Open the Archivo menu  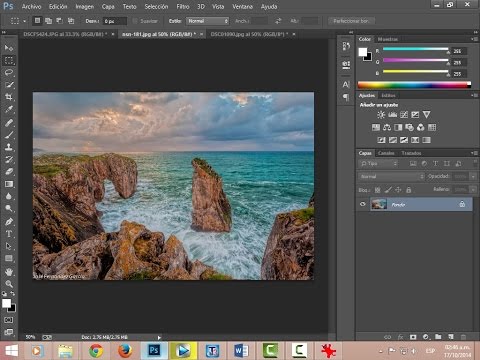click(31, 7)
